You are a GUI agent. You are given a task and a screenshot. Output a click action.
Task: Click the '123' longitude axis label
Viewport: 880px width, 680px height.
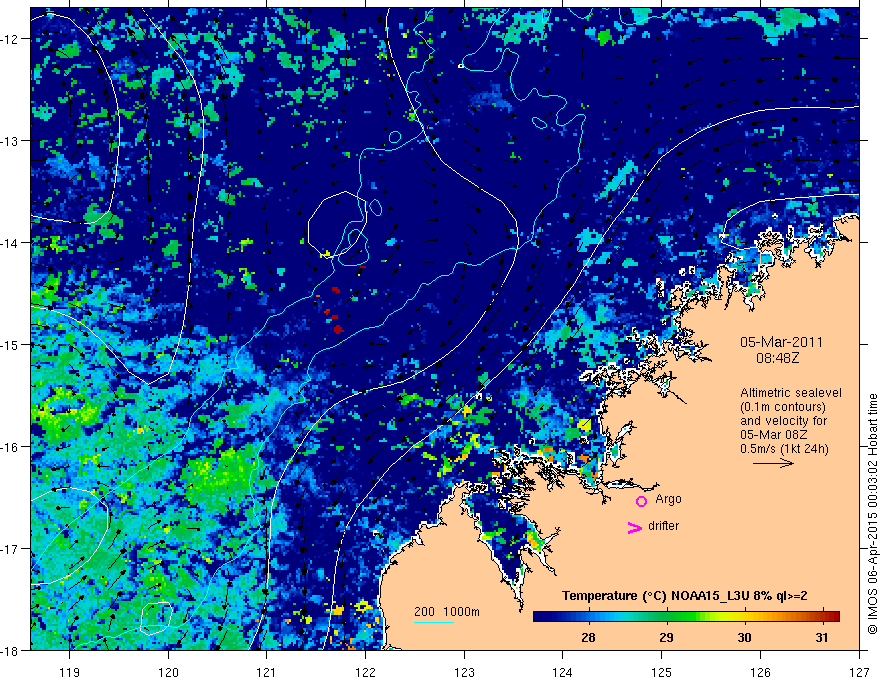pyautogui.click(x=465, y=672)
